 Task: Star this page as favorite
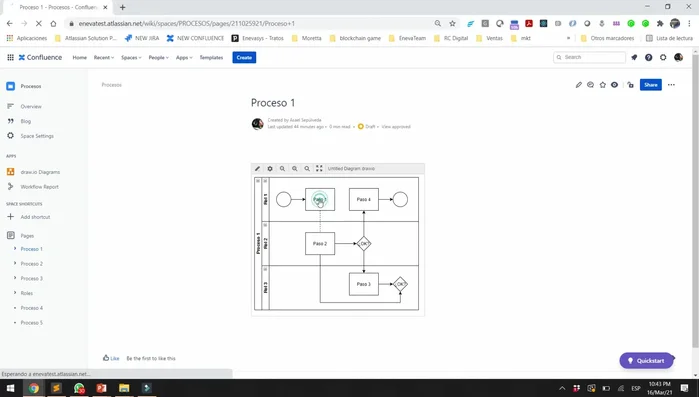pos(603,85)
